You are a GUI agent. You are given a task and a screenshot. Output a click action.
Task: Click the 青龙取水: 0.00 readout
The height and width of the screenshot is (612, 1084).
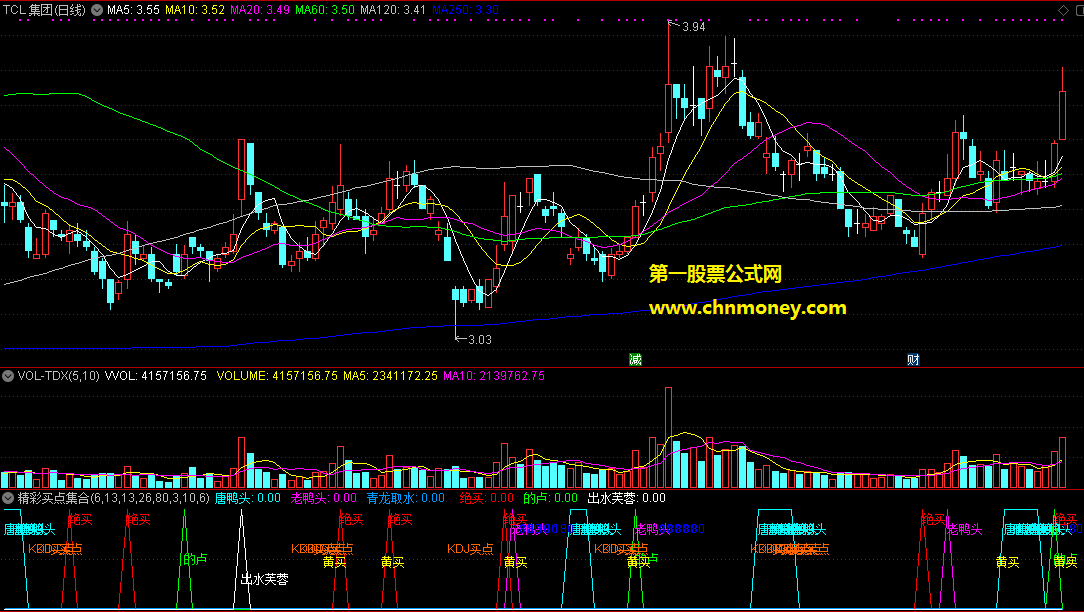[x=406, y=498]
